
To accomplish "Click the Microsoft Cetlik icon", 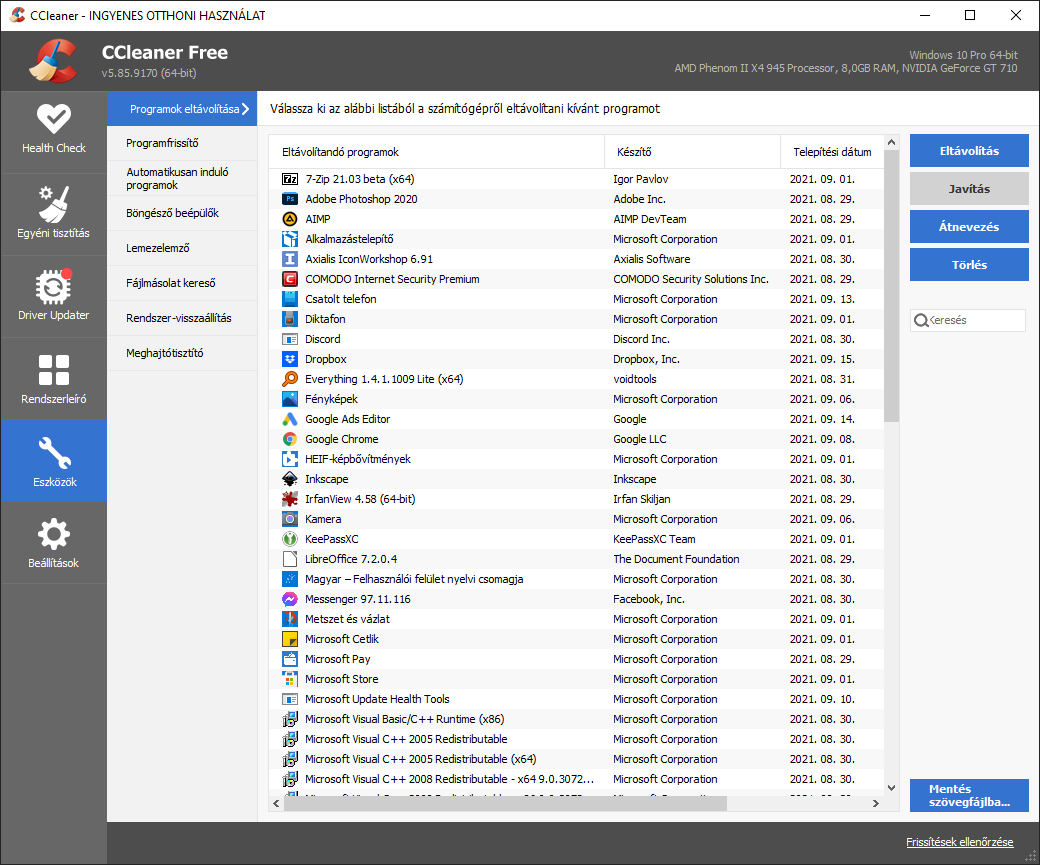I will [x=290, y=639].
